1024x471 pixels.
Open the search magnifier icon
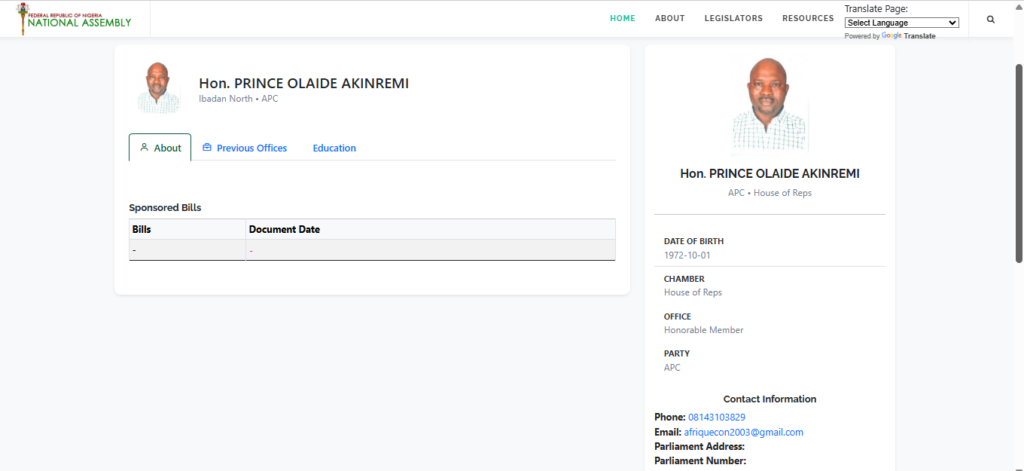pyautogui.click(x=991, y=19)
